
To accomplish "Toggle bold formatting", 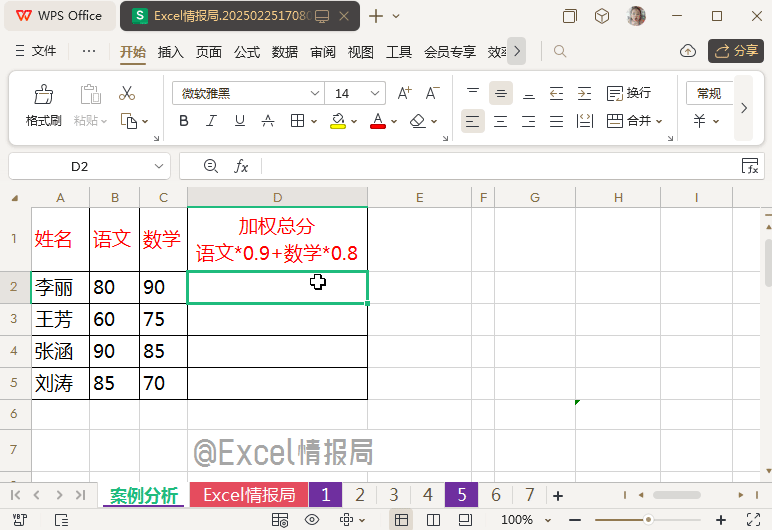I will click(x=183, y=121).
